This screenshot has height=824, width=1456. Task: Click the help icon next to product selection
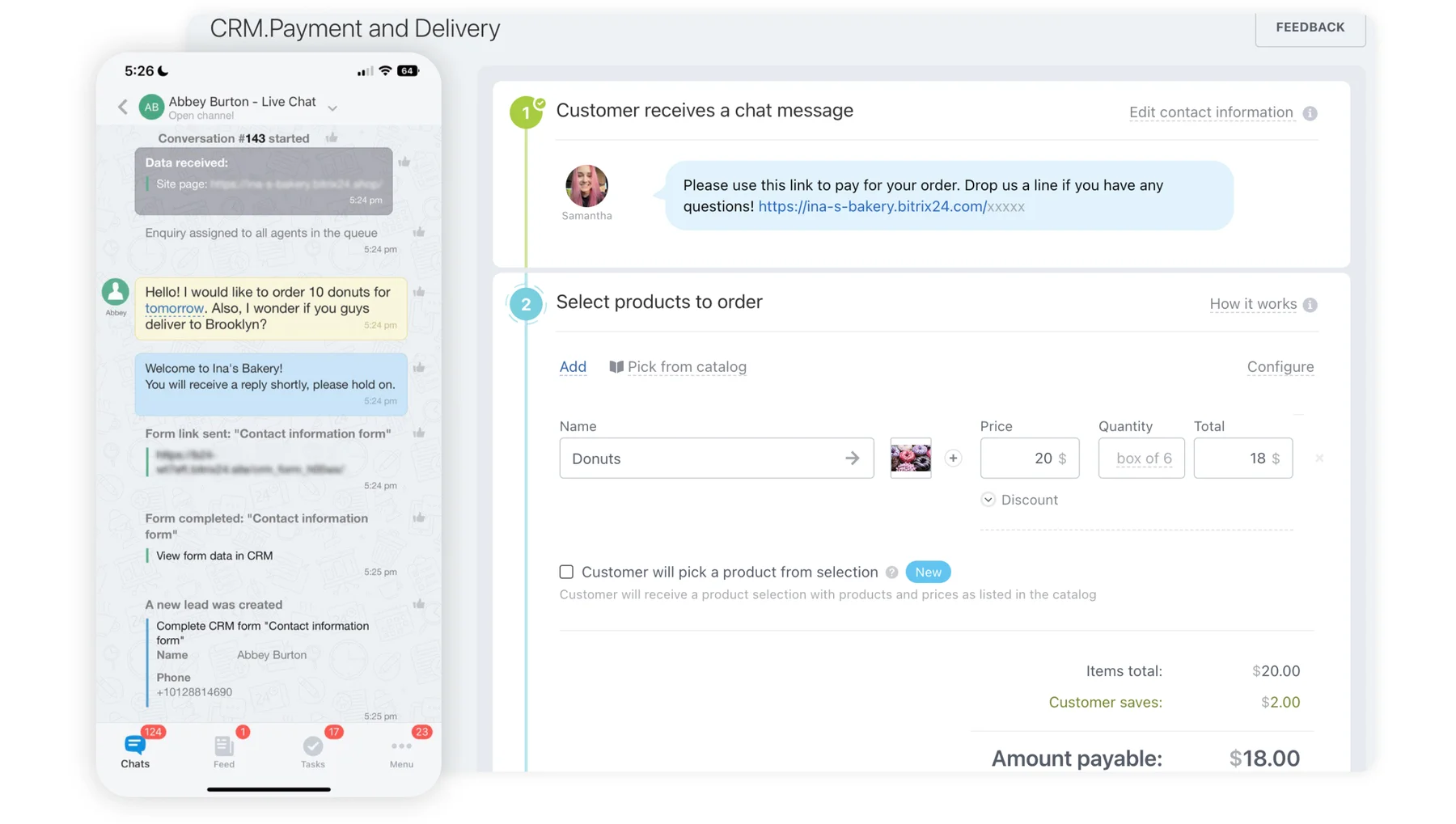(891, 573)
